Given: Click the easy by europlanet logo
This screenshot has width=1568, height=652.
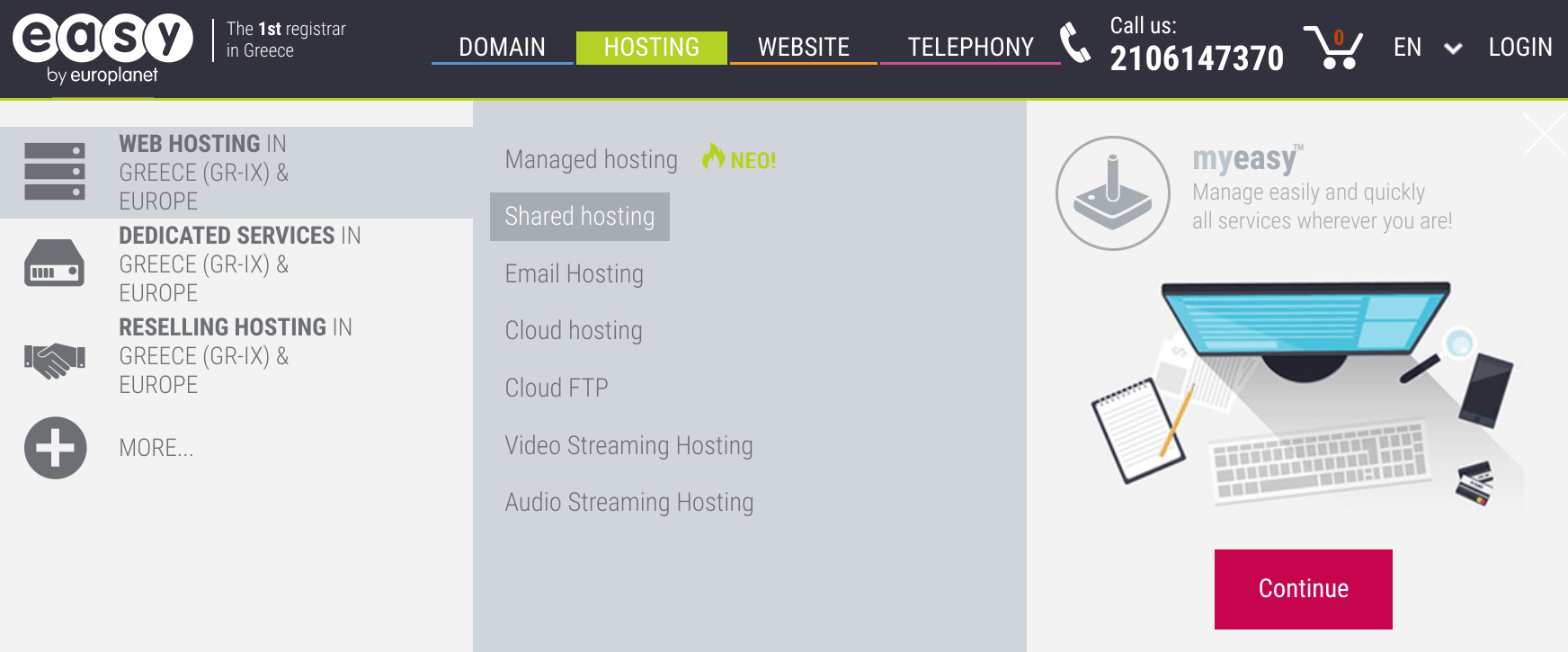Looking at the screenshot, I should point(102,49).
